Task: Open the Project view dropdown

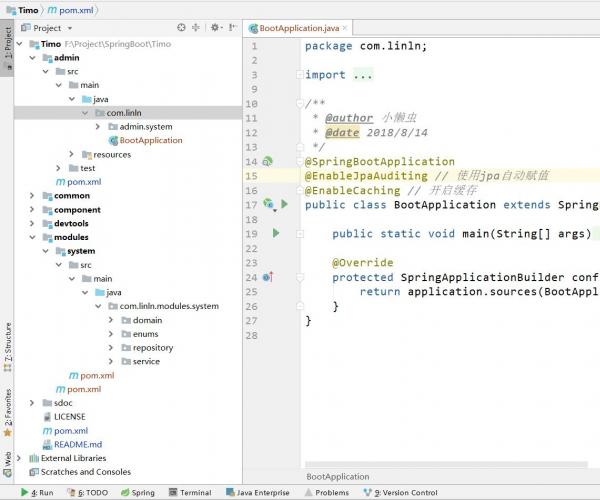Action: (70, 28)
